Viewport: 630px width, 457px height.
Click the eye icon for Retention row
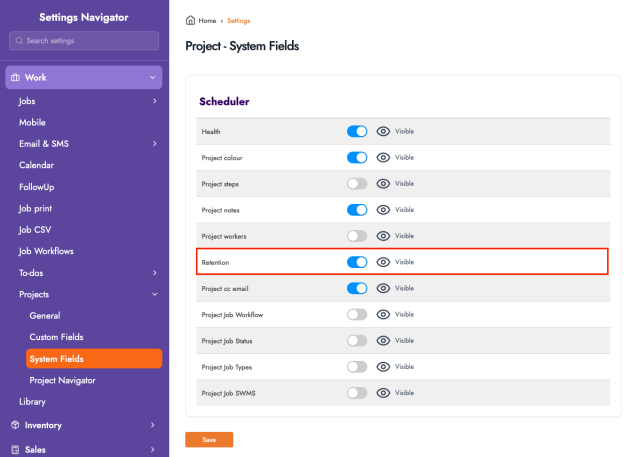click(x=383, y=262)
